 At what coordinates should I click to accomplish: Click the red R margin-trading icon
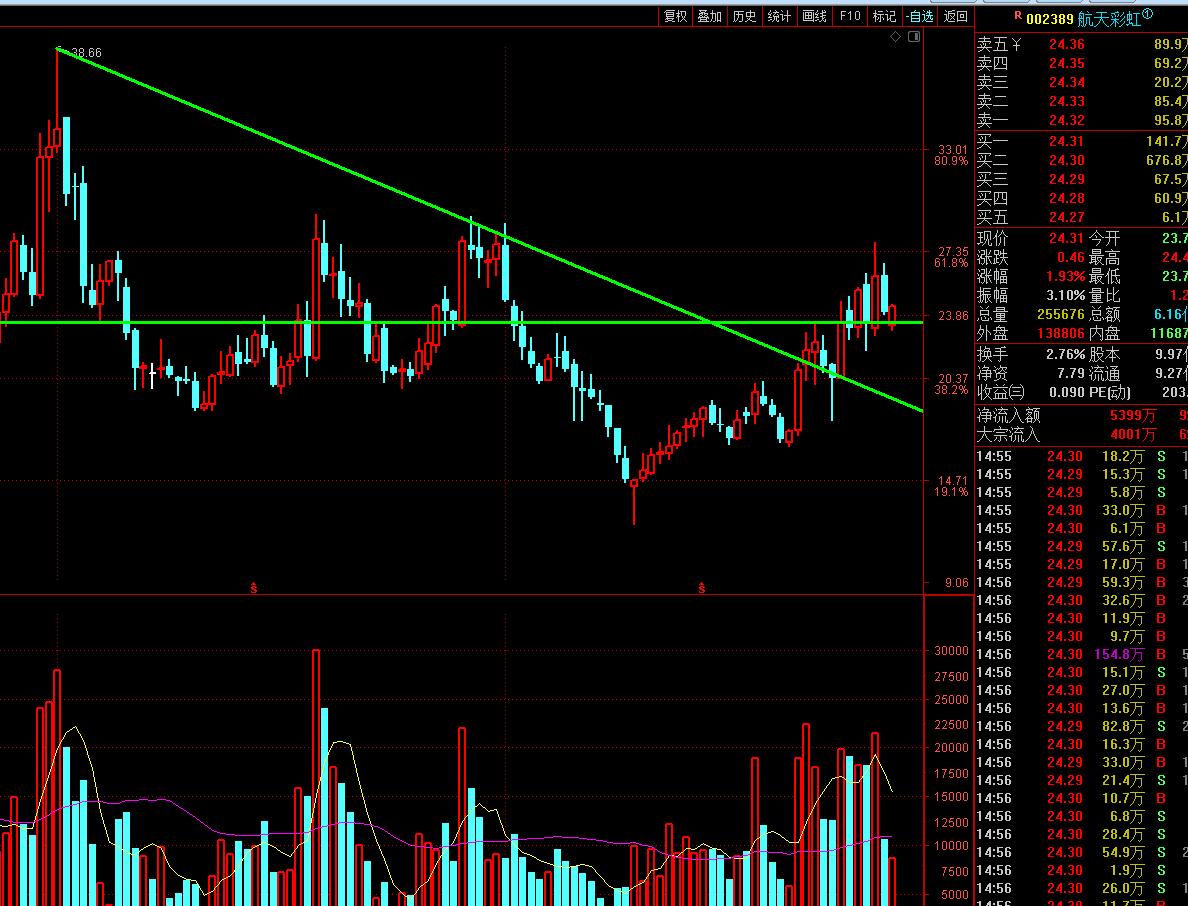pos(1018,16)
